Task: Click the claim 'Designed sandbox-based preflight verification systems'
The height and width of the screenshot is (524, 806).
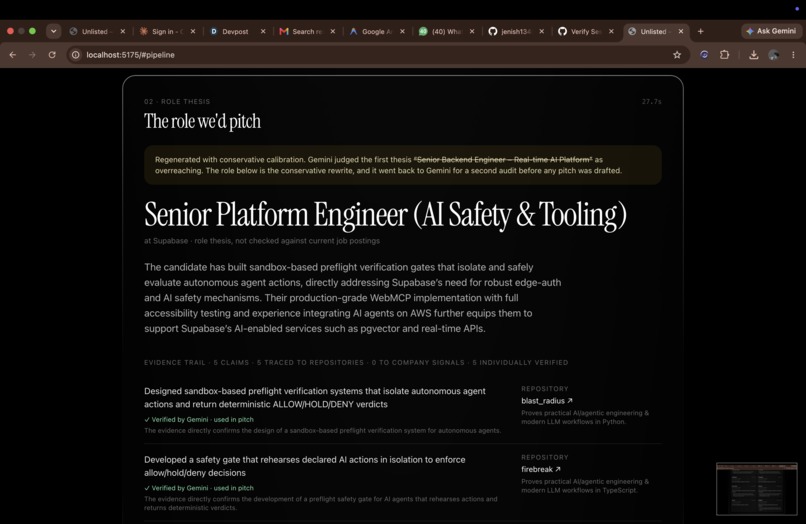Action: click(x=315, y=397)
